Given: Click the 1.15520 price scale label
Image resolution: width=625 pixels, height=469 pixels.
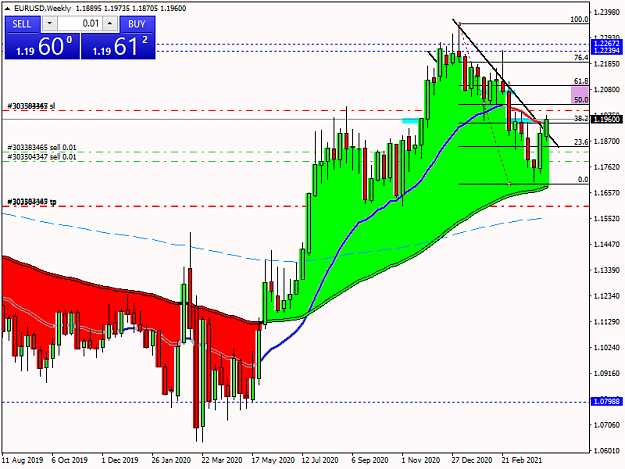Looking at the screenshot, I should 607,219.
